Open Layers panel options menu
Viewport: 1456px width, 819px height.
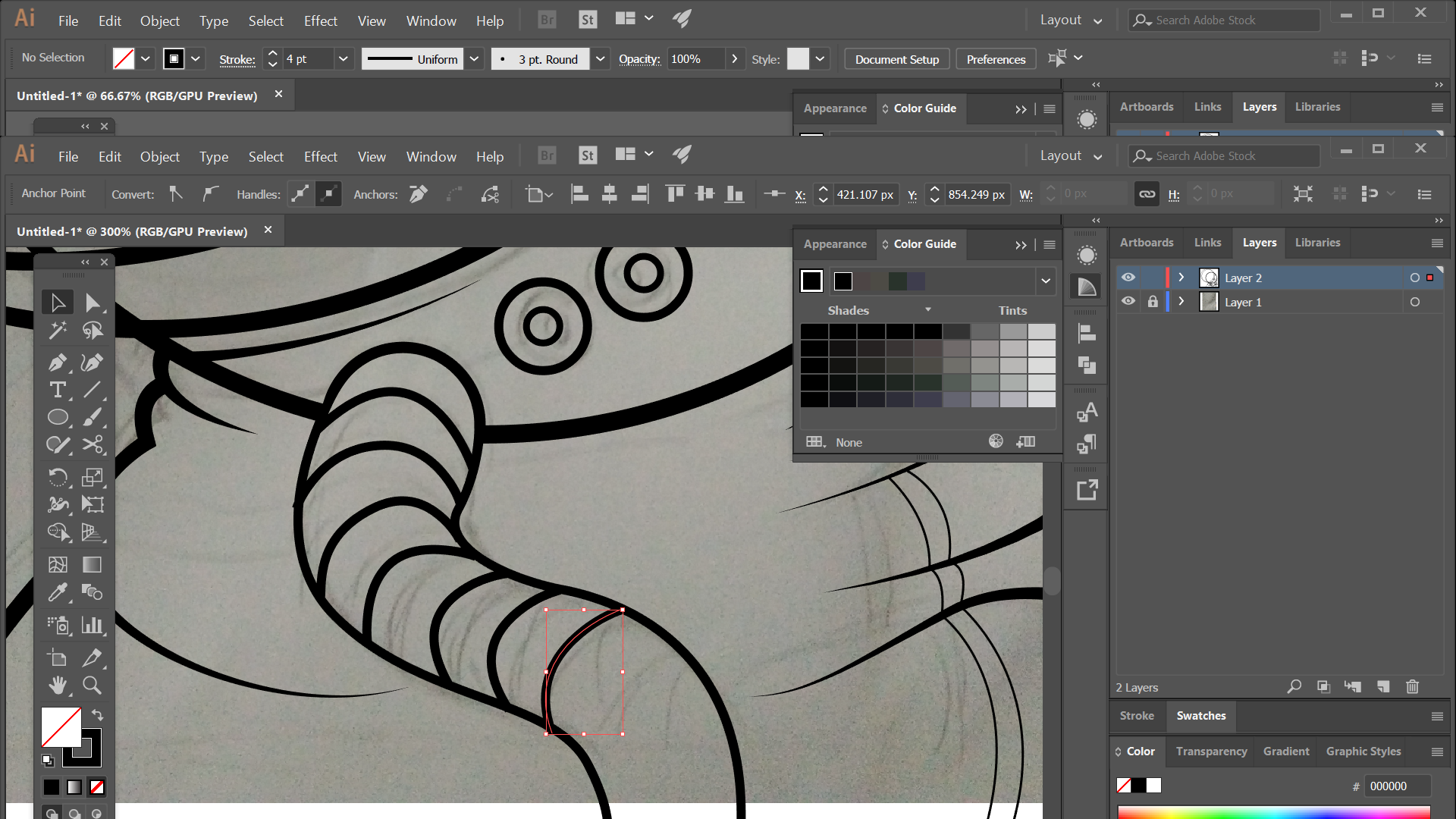[1436, 243]
